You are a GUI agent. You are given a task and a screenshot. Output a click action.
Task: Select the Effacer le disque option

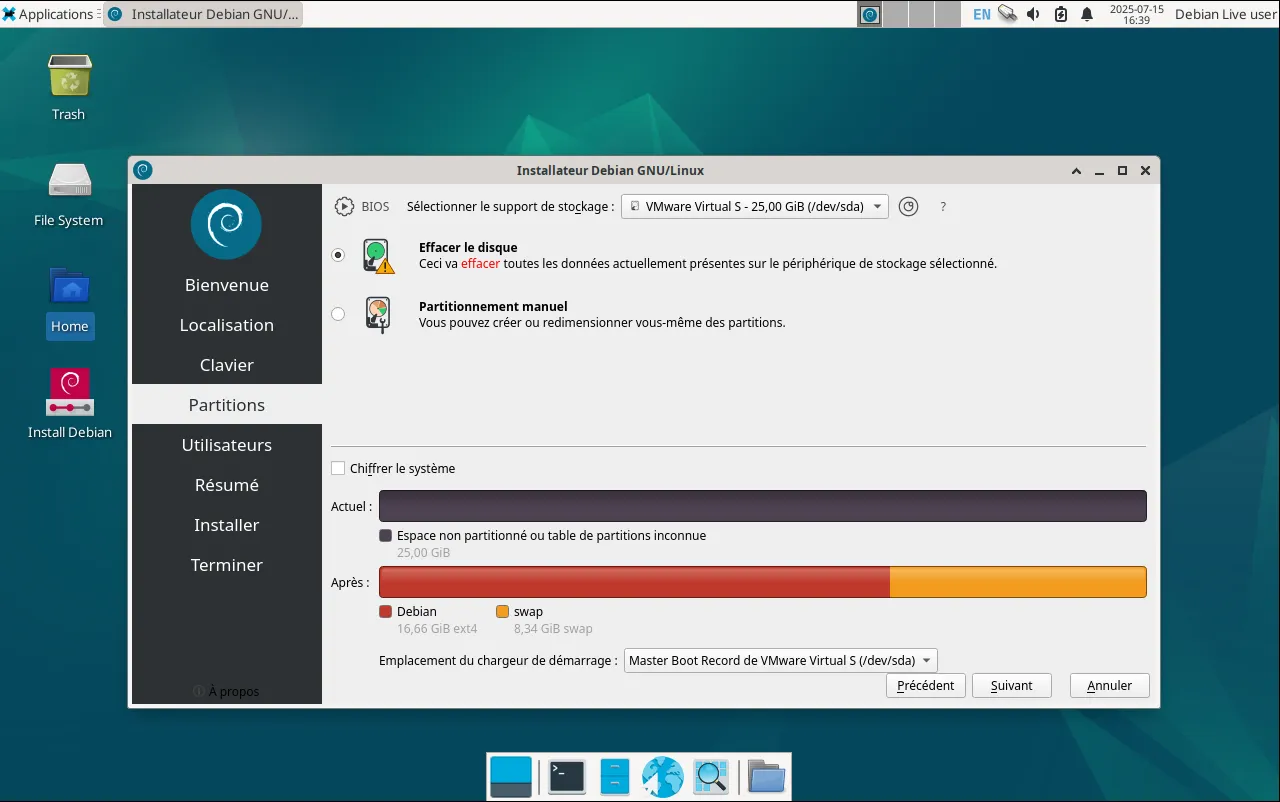(x=338, y=255)
